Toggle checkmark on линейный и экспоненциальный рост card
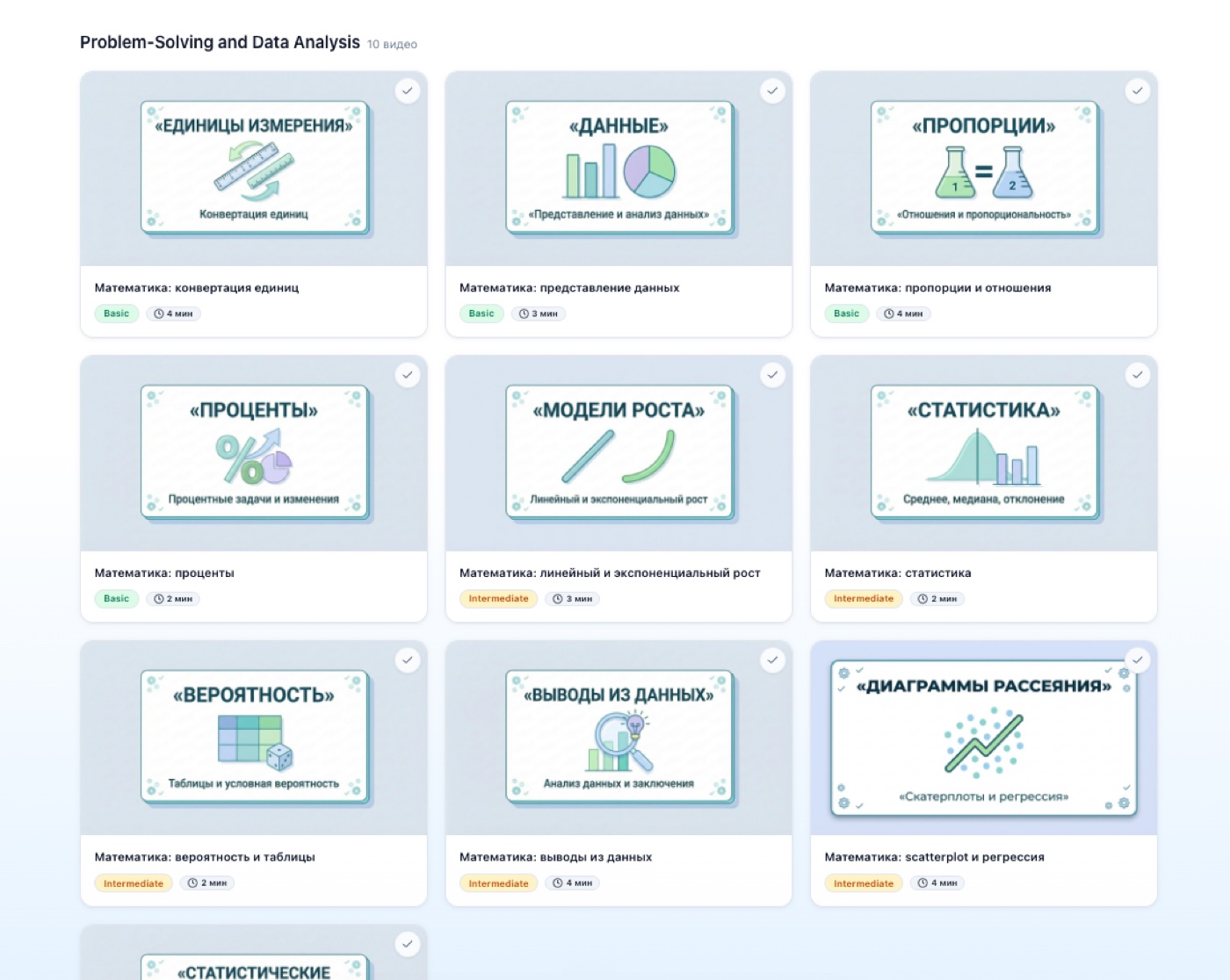This screenshot has width=1230, height=980. (772, 375)
